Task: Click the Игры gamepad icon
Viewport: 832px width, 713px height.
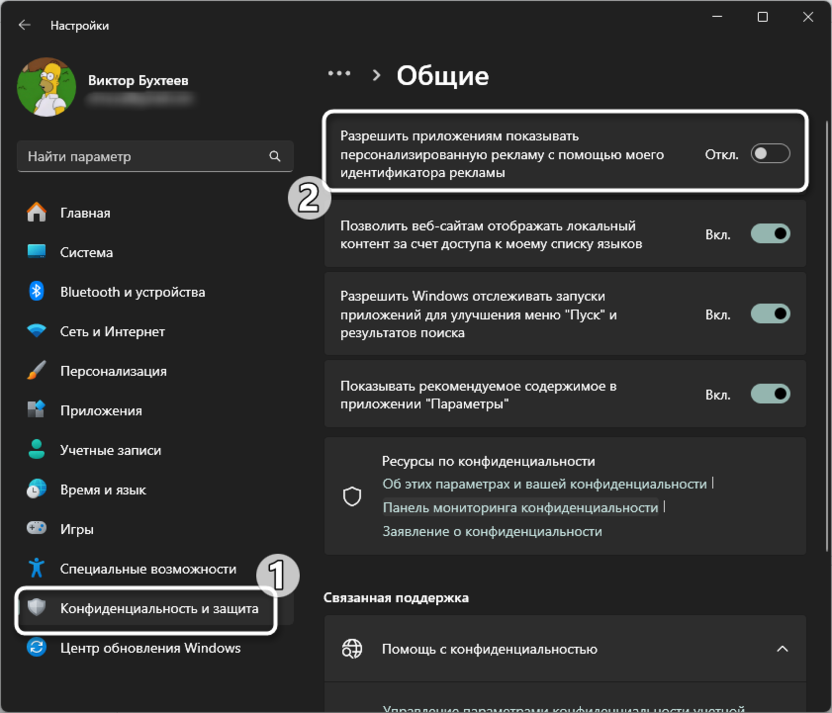Action: [37, 528]
